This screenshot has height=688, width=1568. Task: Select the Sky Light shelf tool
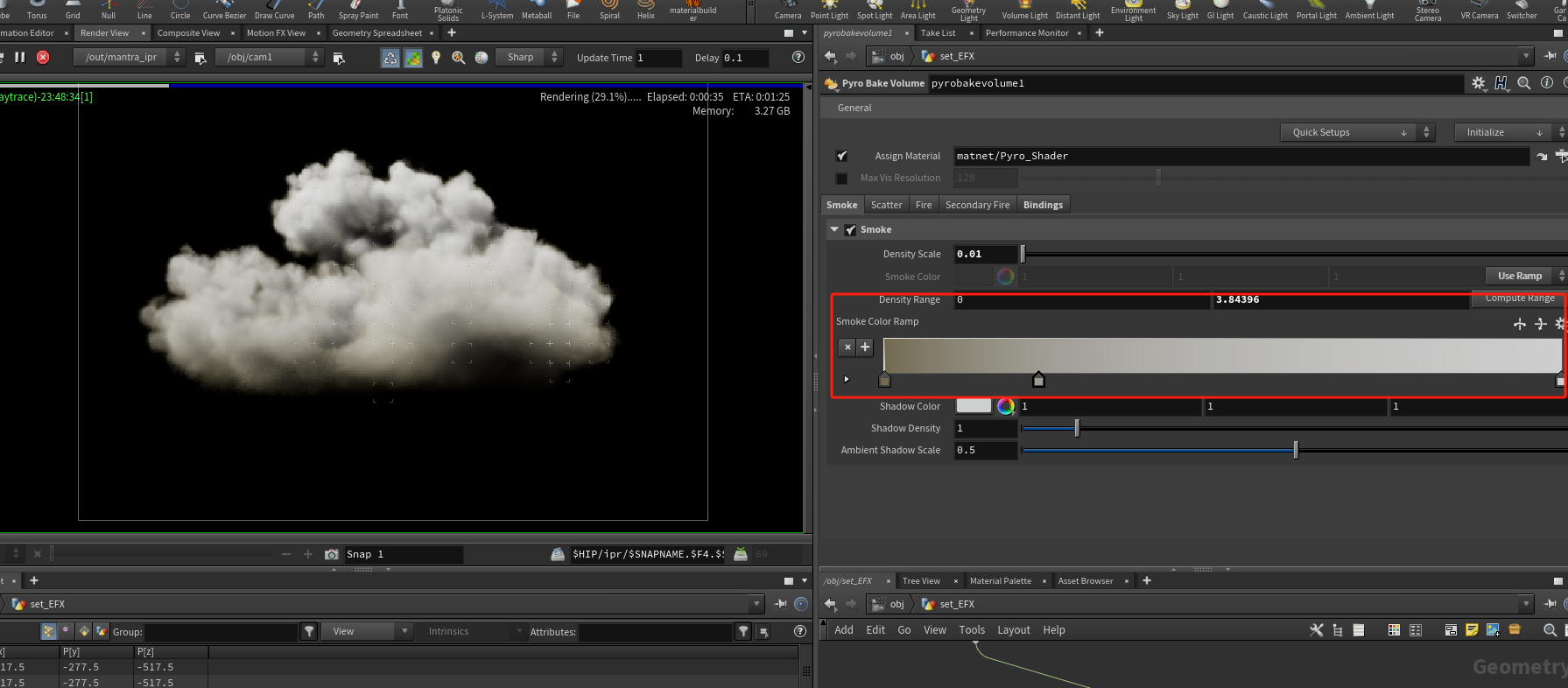click(x=1183, y=11)
